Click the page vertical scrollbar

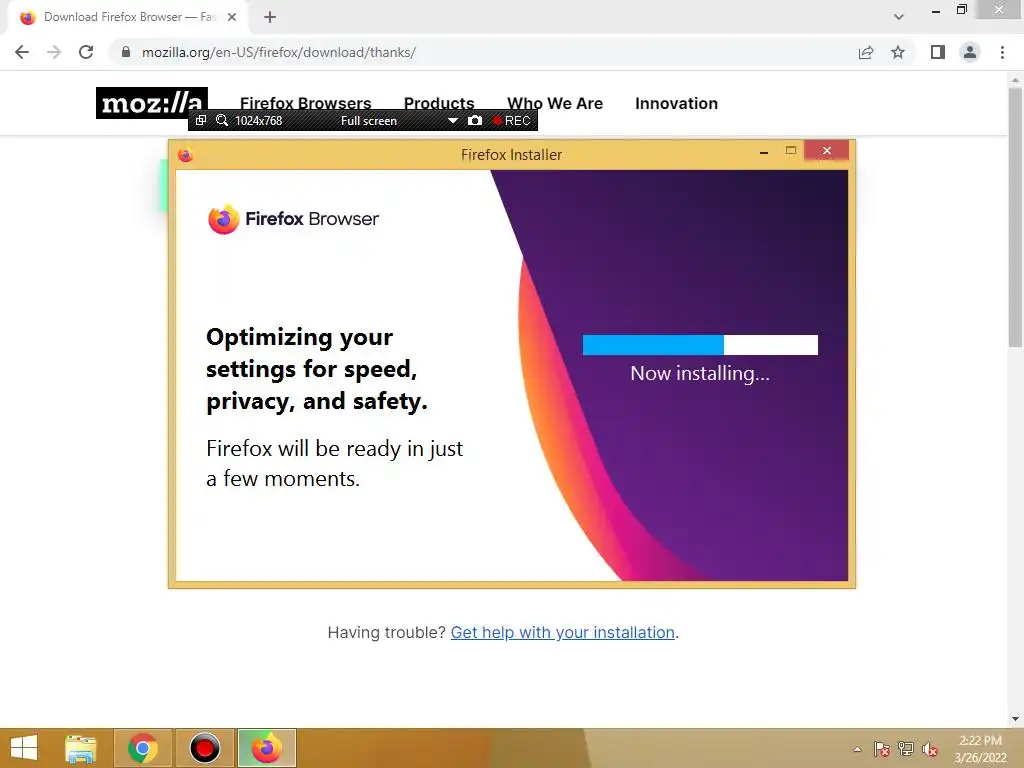tap(1016, 216)
